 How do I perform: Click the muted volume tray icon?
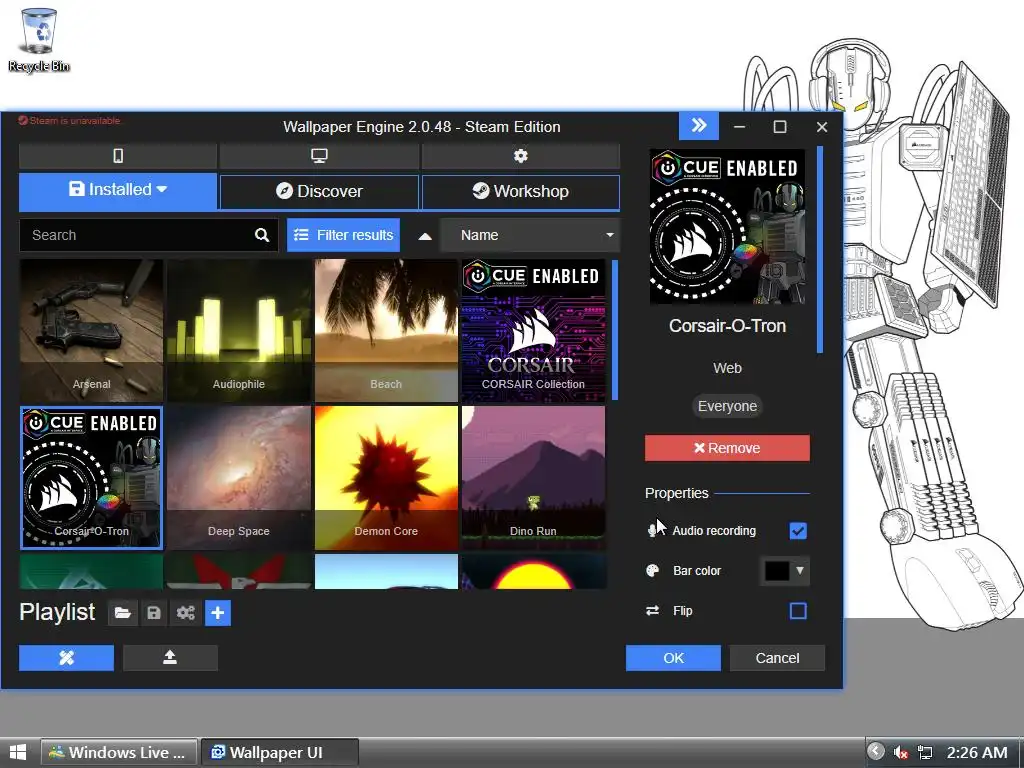coord(901,752)
